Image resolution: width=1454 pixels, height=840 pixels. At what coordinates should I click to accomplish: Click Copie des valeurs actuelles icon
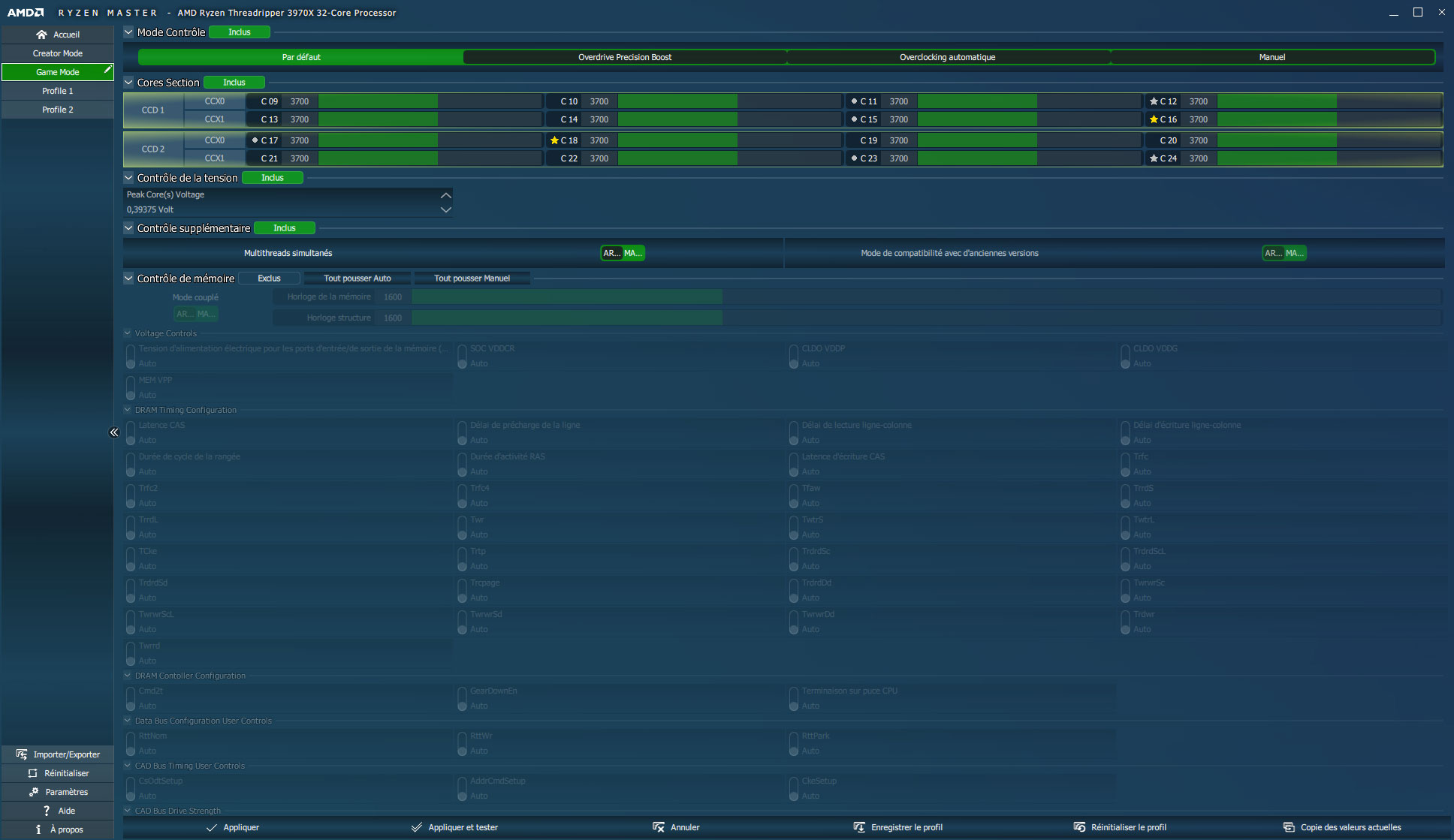coord(1289,827)
